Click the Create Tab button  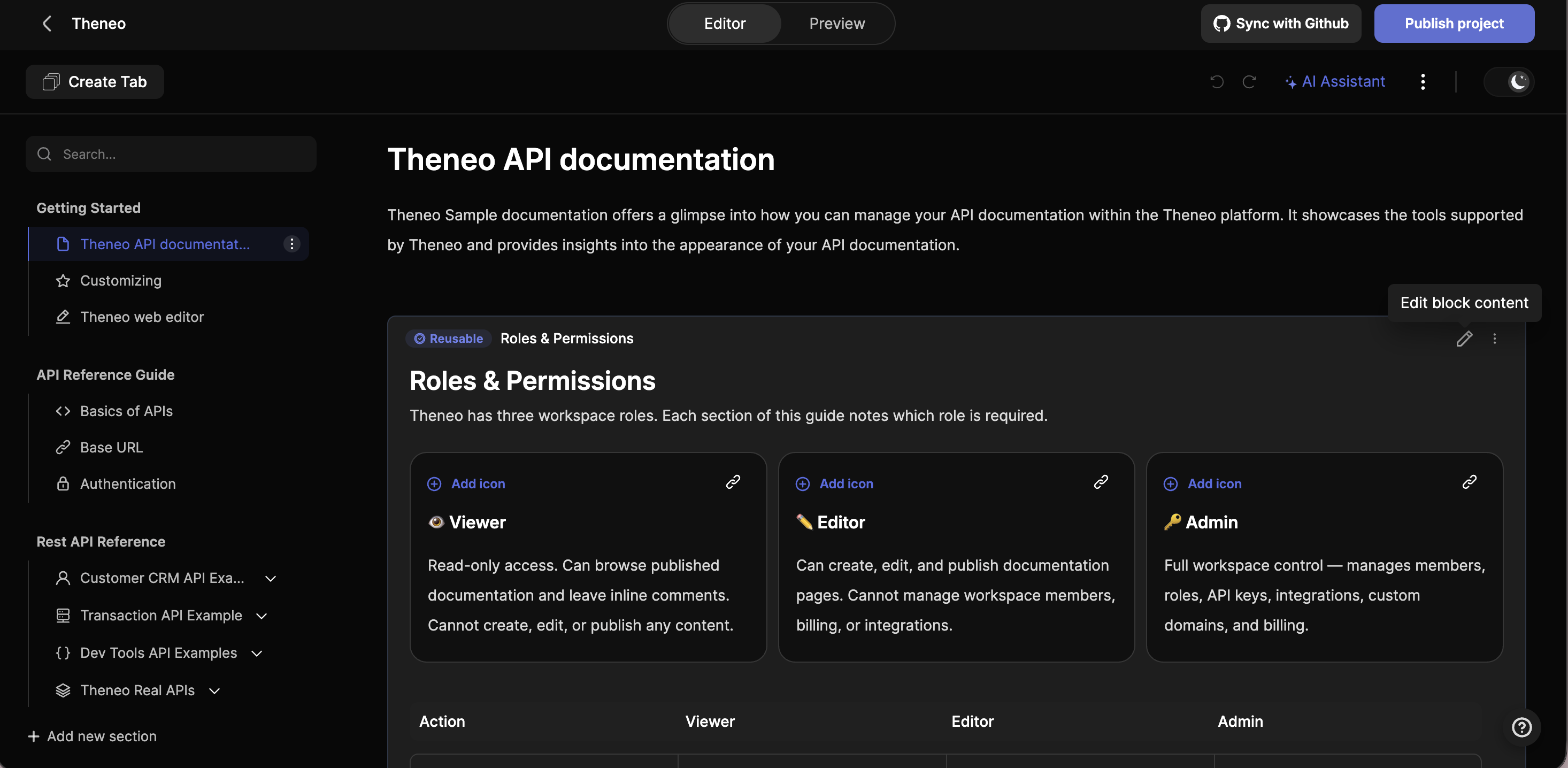click(94, 81)
